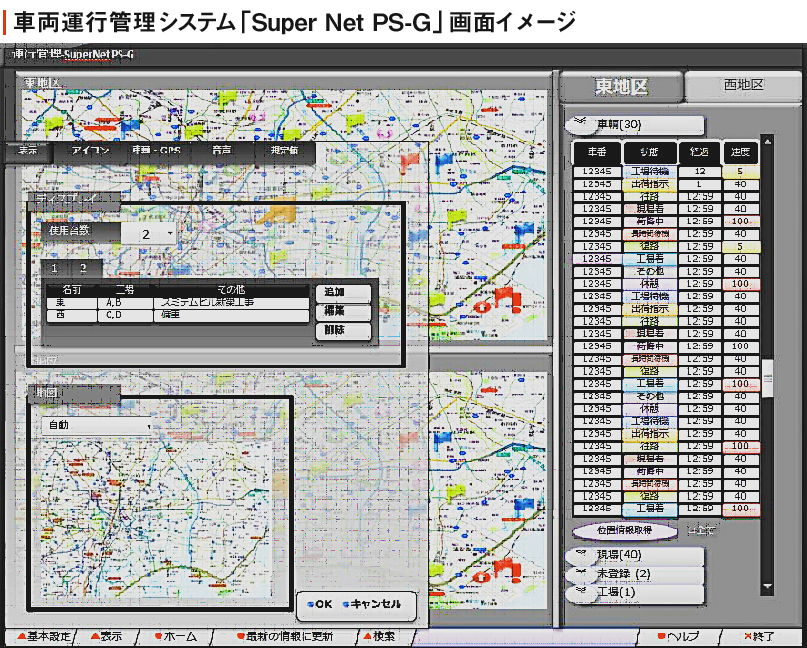
Task: Select the 東地区 panel tab
Action: click(x=621, y=86)
